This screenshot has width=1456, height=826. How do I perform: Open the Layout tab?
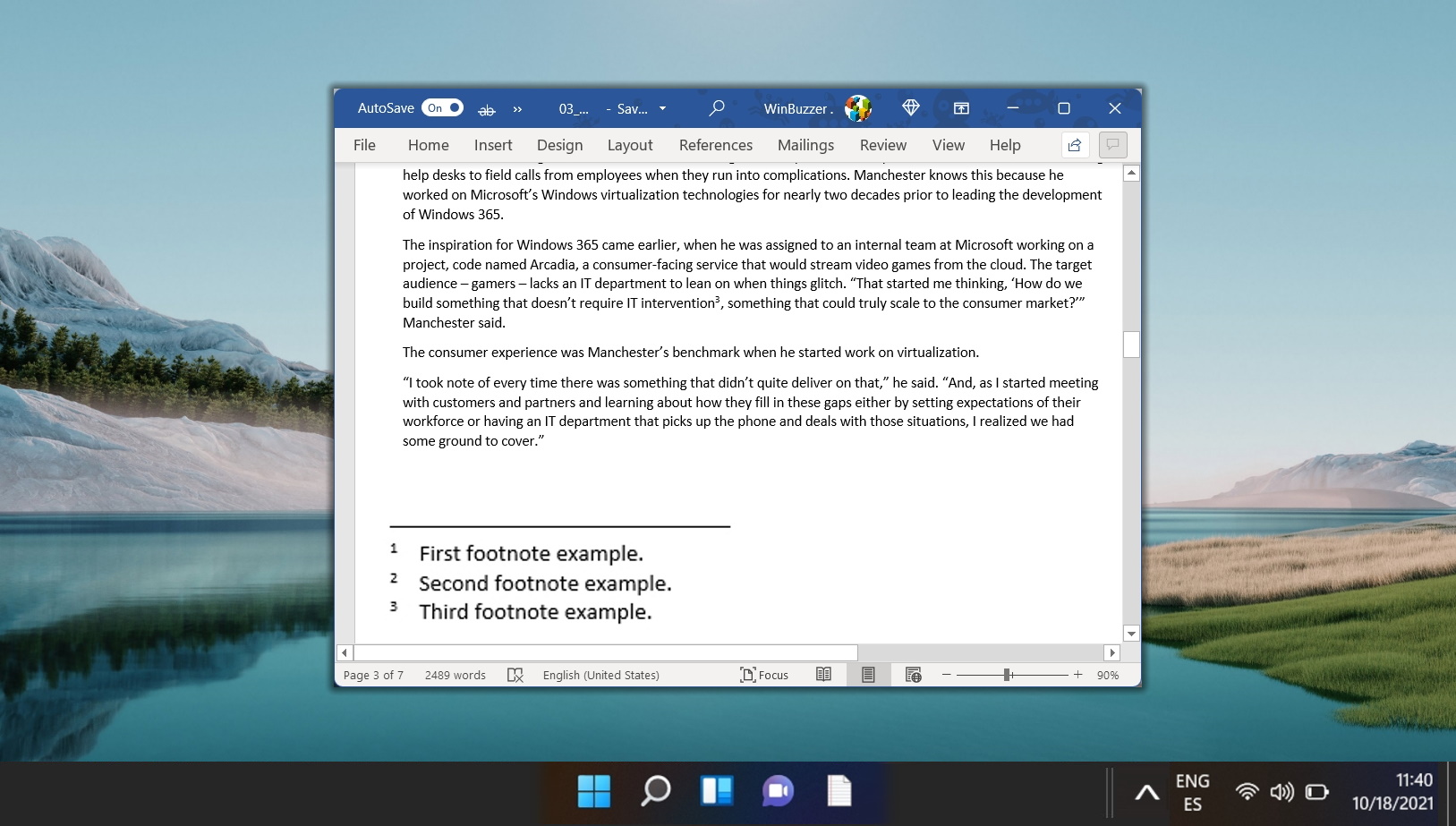point(630,145)
